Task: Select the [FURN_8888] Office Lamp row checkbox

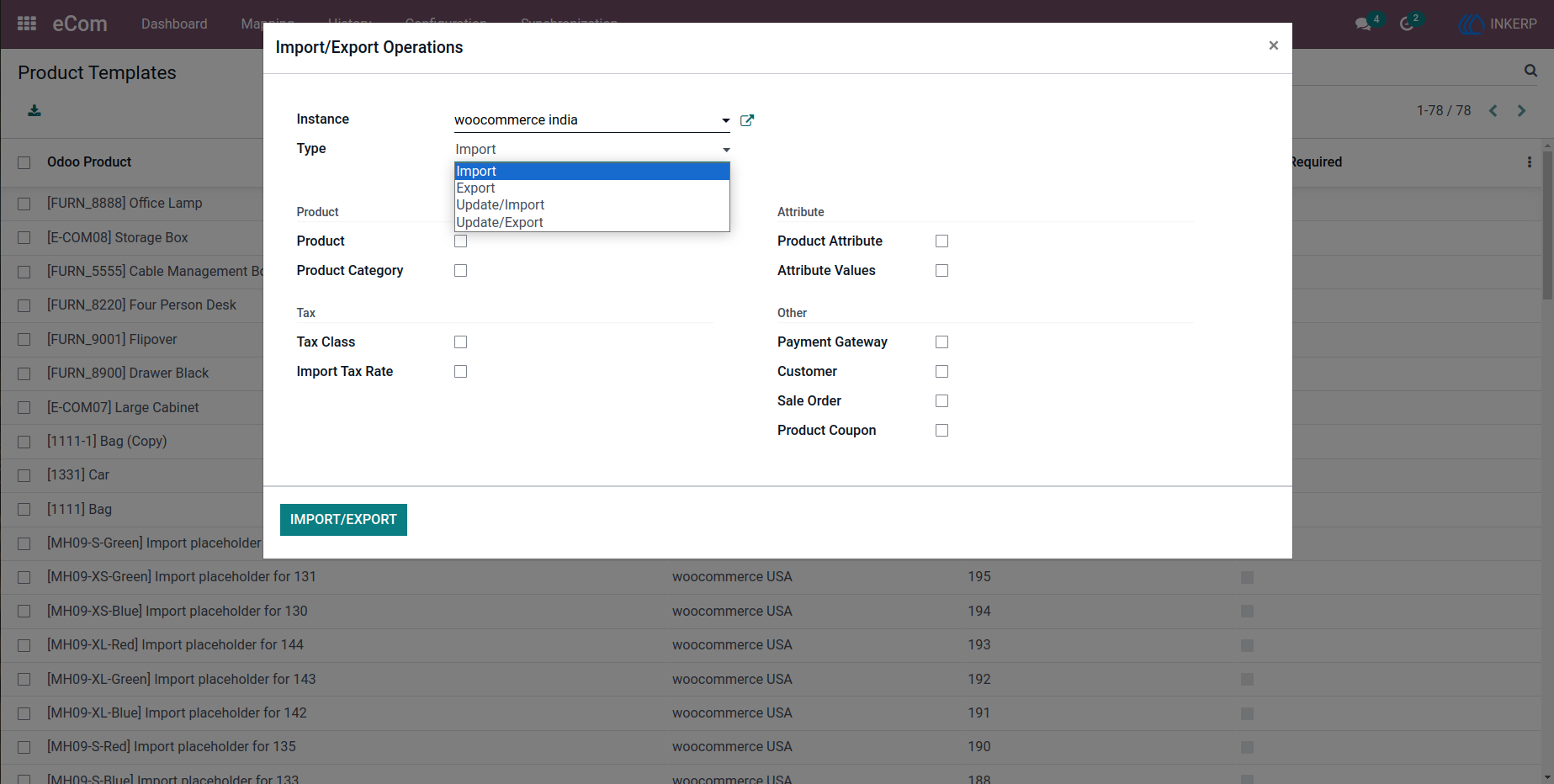Action: point(24,204)
